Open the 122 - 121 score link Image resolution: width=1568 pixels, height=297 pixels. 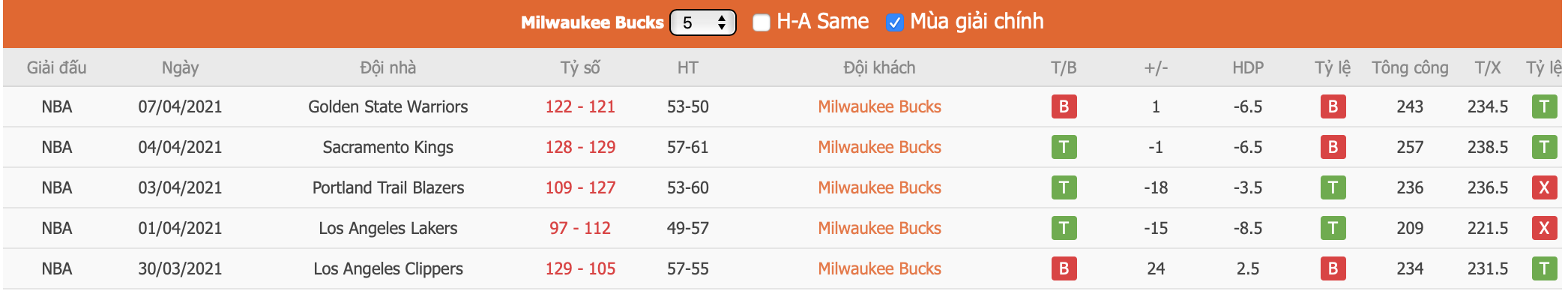point(580,106)
